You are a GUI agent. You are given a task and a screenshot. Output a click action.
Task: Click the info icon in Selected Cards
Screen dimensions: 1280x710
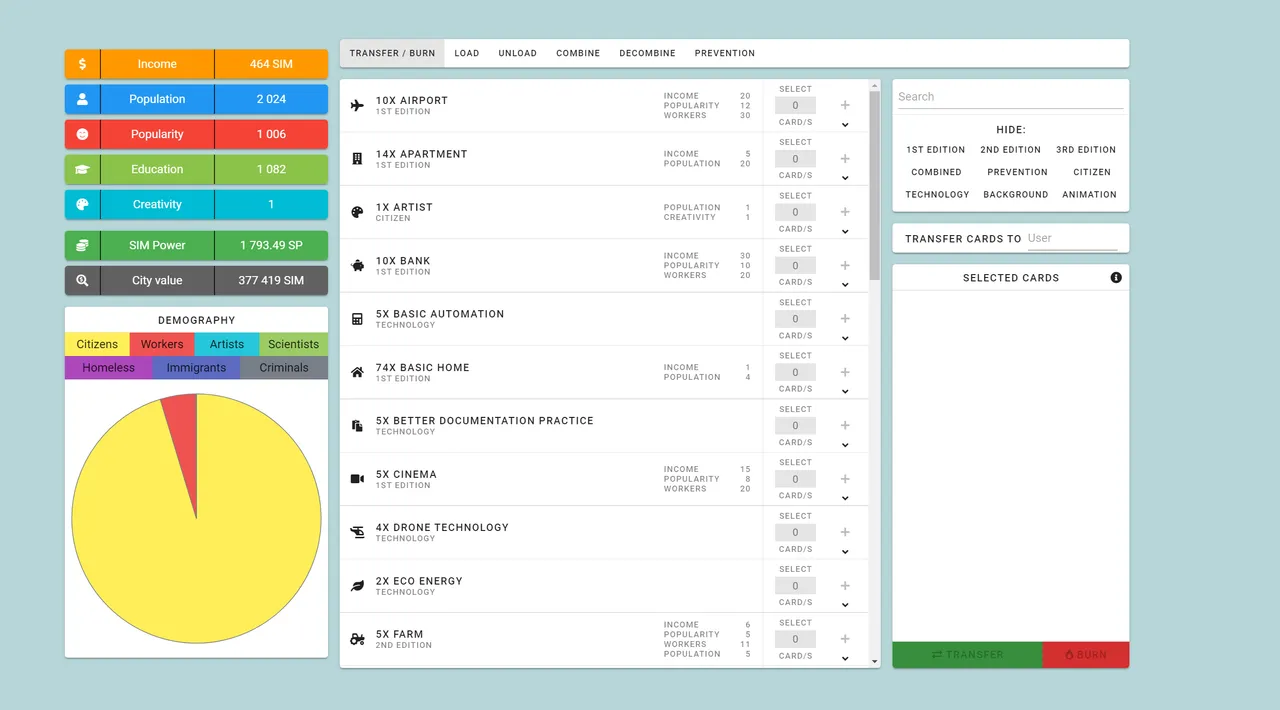click(x=1116, y=278)
